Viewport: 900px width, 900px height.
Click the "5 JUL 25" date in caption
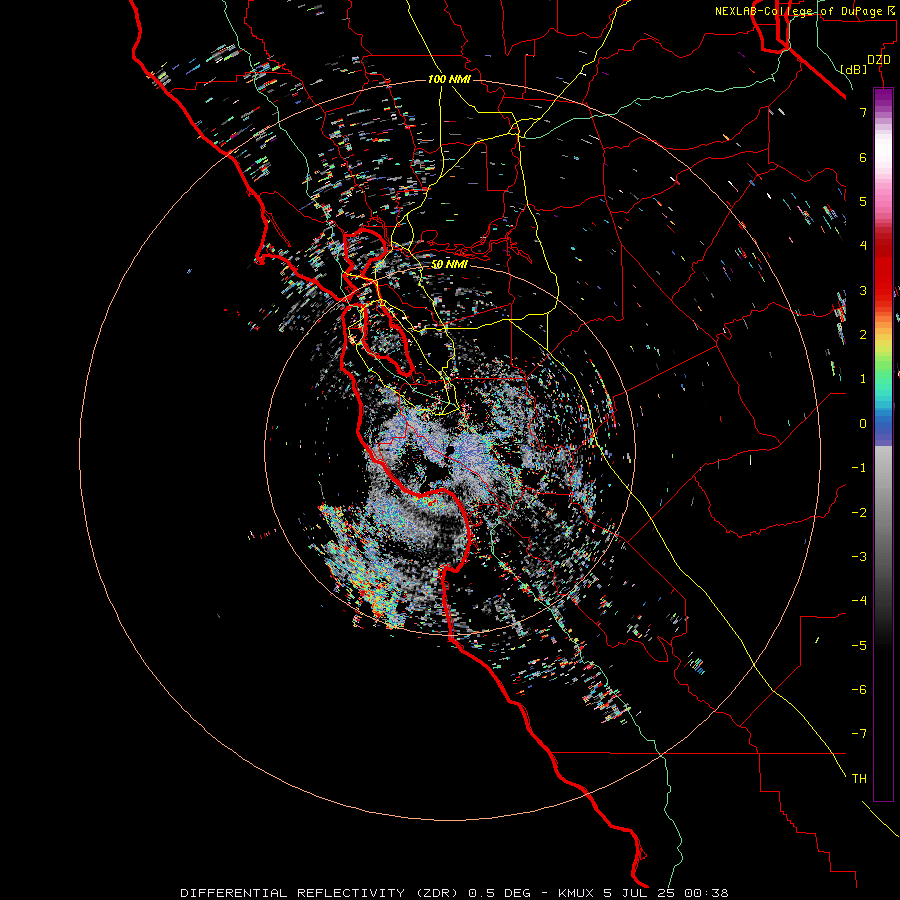640,893
